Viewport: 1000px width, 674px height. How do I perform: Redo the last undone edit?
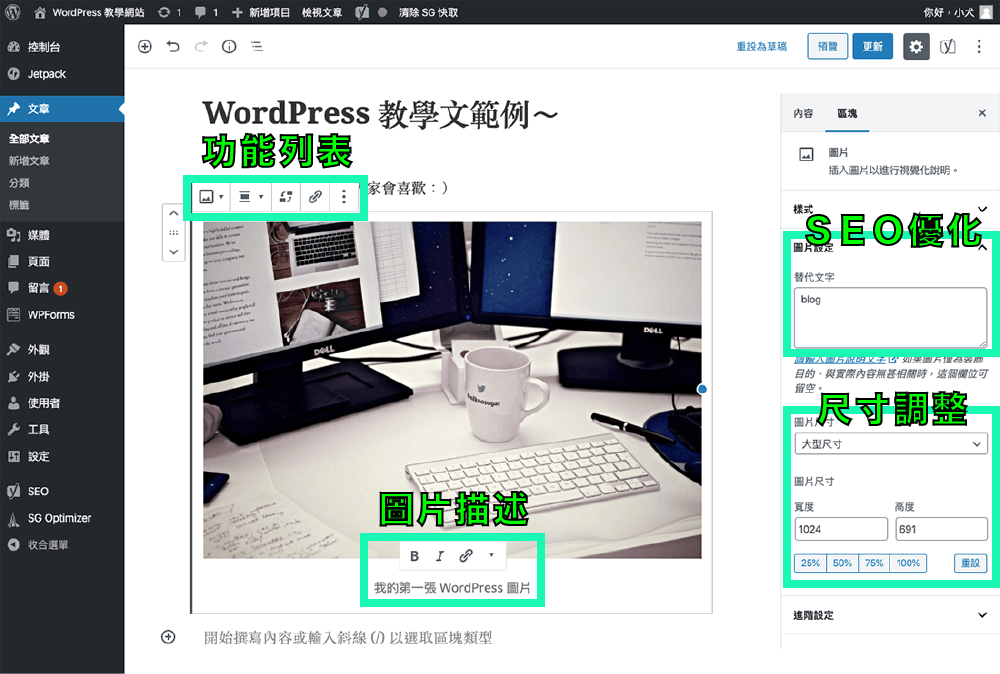(x=201, y=47)
